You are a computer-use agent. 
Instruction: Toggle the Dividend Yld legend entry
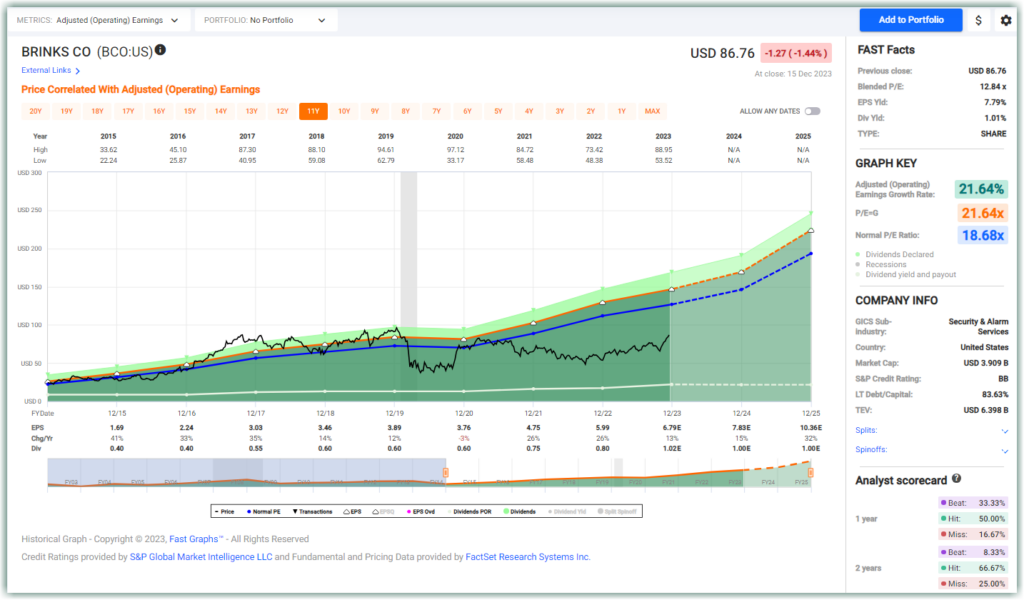[567, 511]
